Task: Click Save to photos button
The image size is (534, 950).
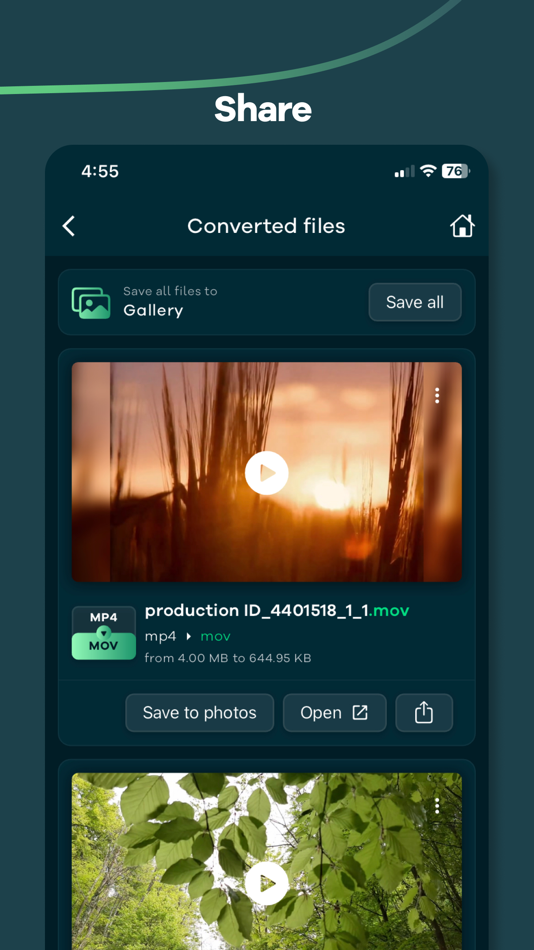Action: click(199, 713)
